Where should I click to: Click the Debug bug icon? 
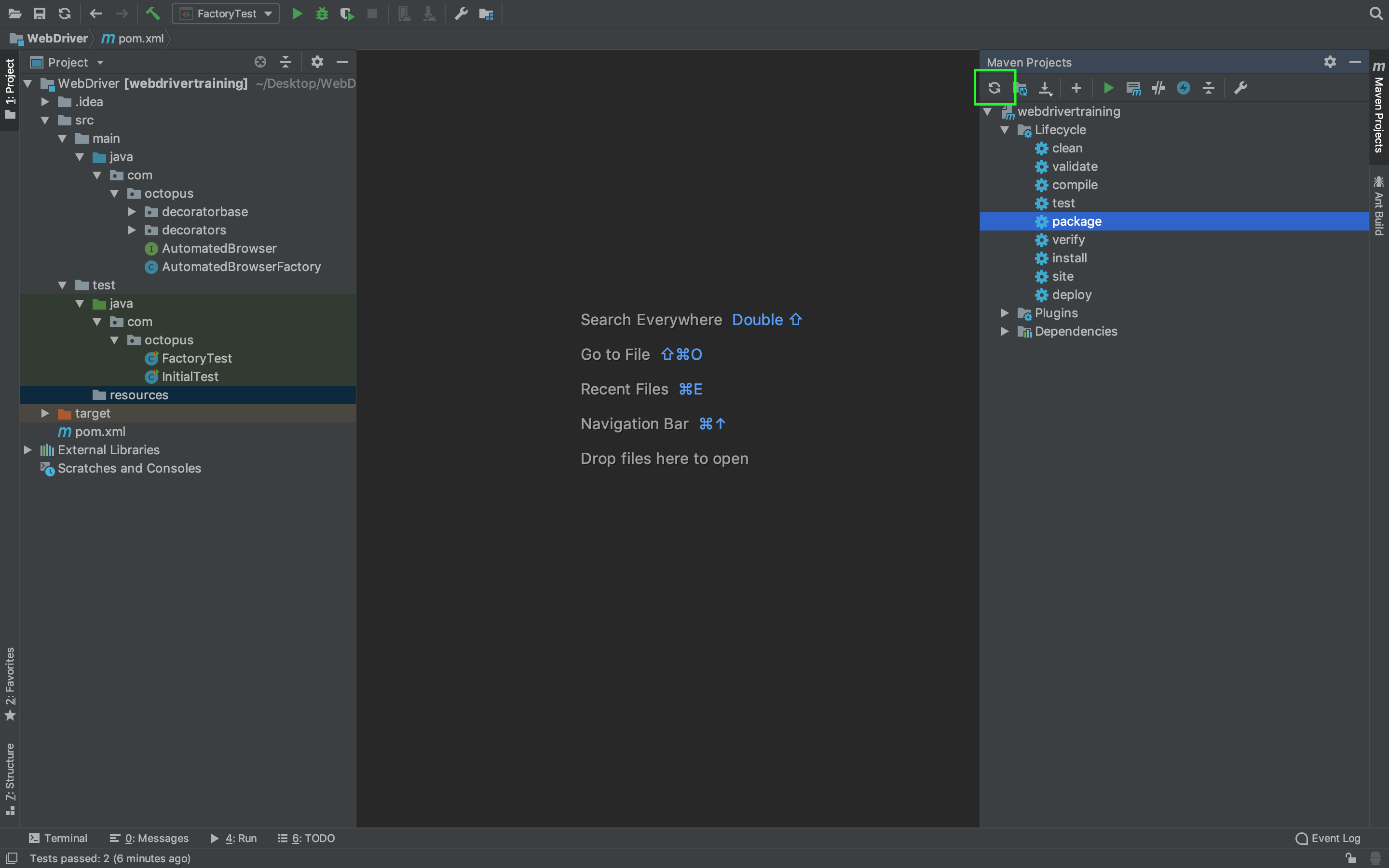coord(322,13)
